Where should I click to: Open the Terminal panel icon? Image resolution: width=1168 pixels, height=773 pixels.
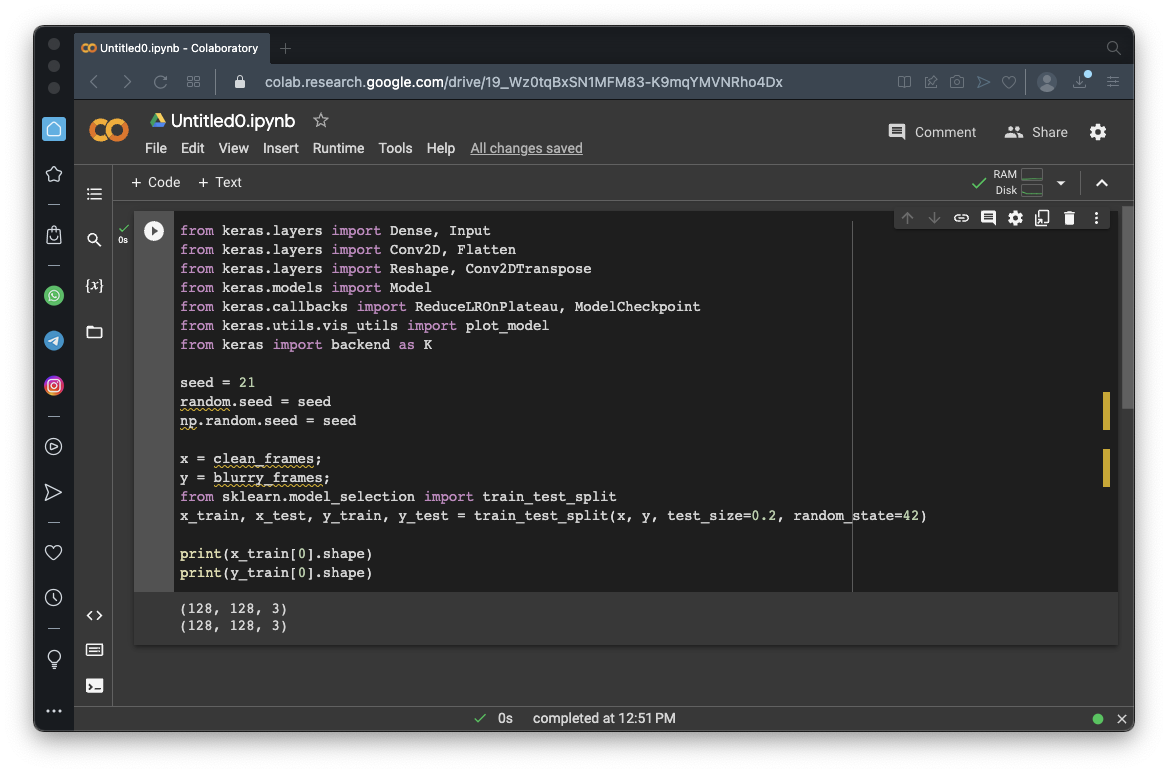click(x=94, y=686)
